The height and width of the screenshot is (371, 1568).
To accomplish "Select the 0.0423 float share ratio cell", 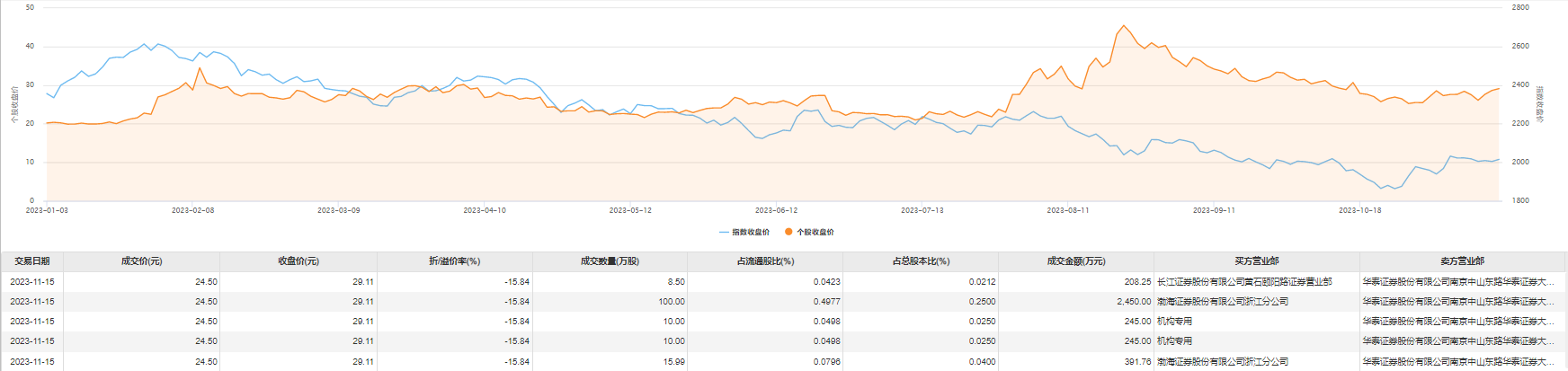I will click(x=826, y=282).
